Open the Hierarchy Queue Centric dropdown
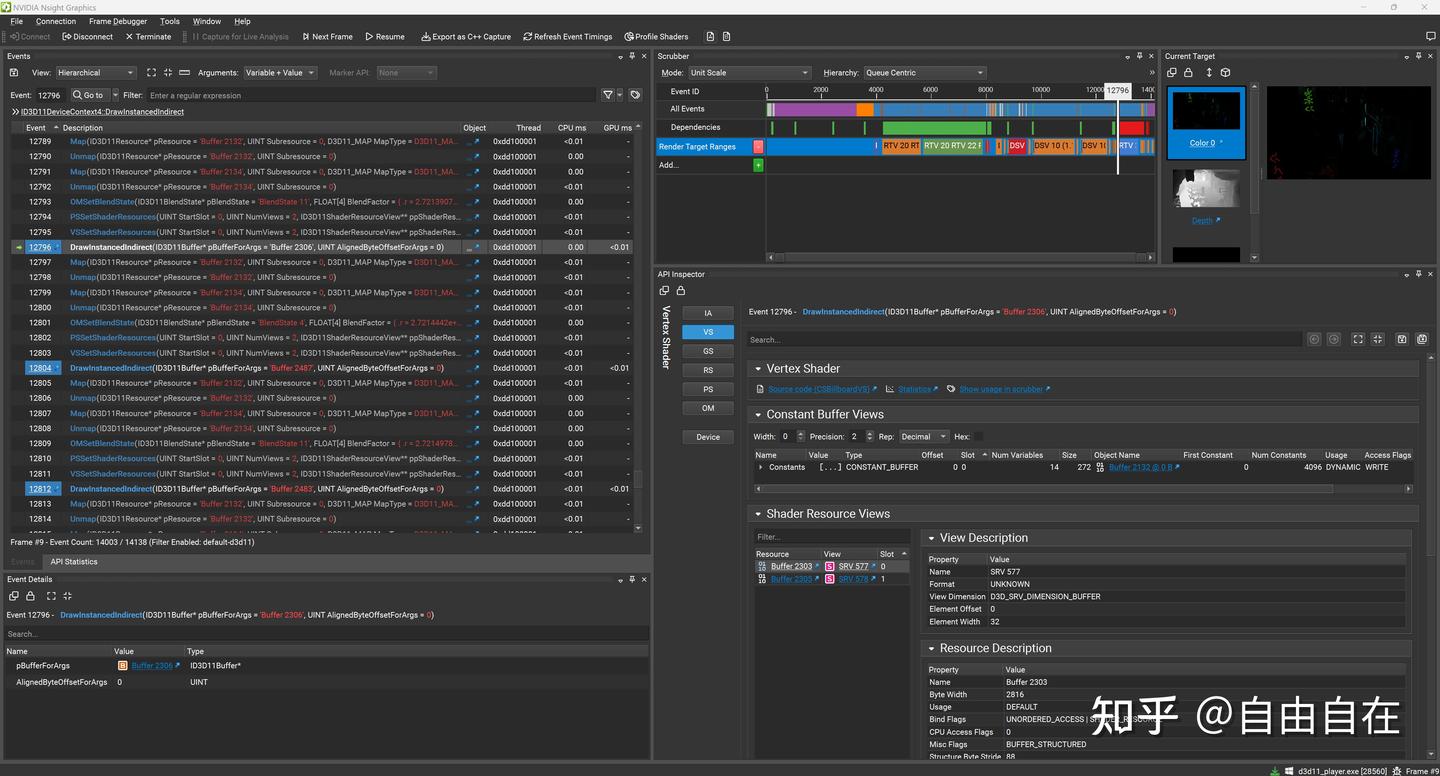 pyautogui.click(x=922, y=72)
